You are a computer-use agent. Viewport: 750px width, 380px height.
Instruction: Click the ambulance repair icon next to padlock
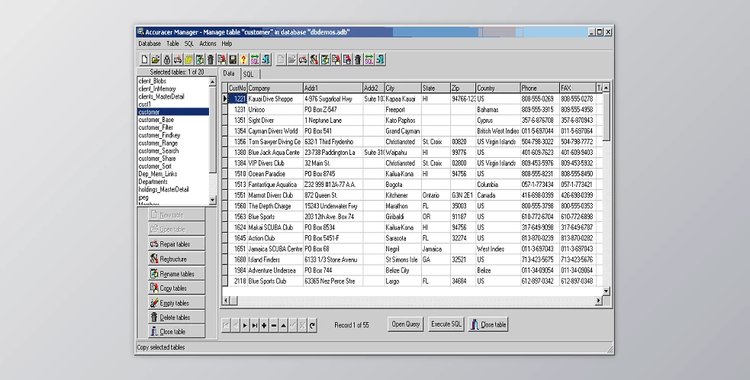(x=177, y=59)
